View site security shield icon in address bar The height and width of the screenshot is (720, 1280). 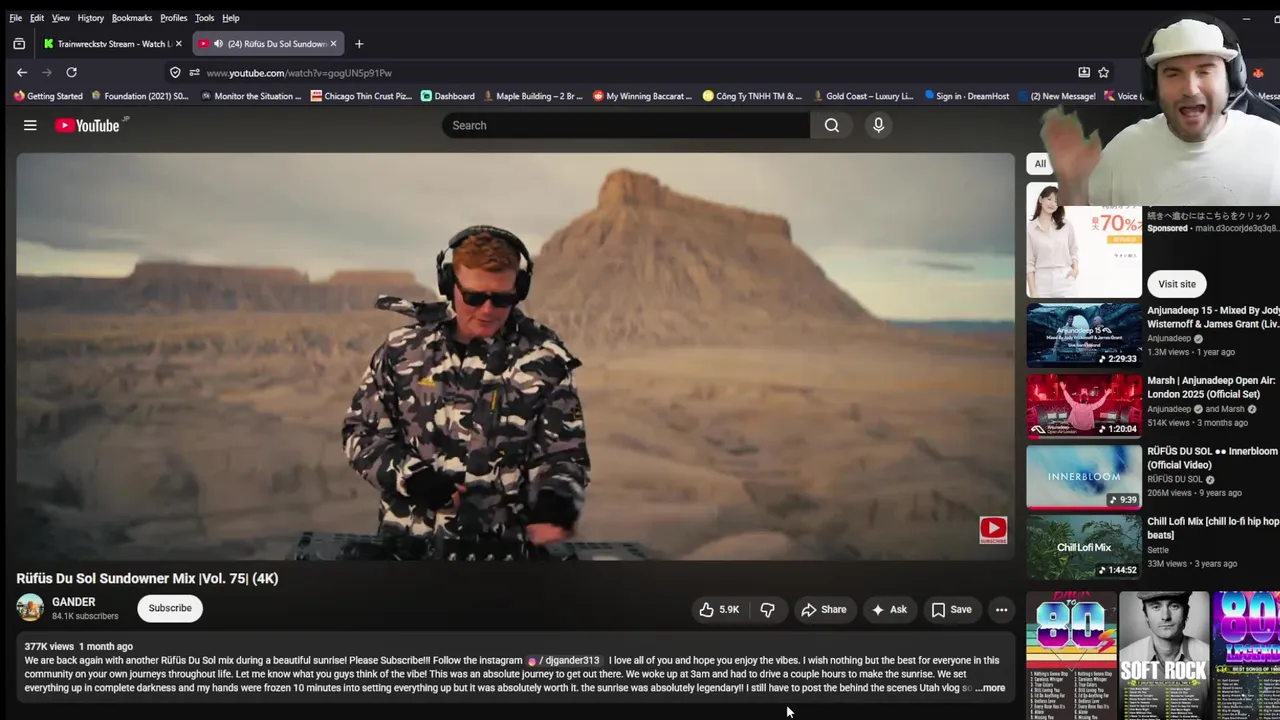175,72
